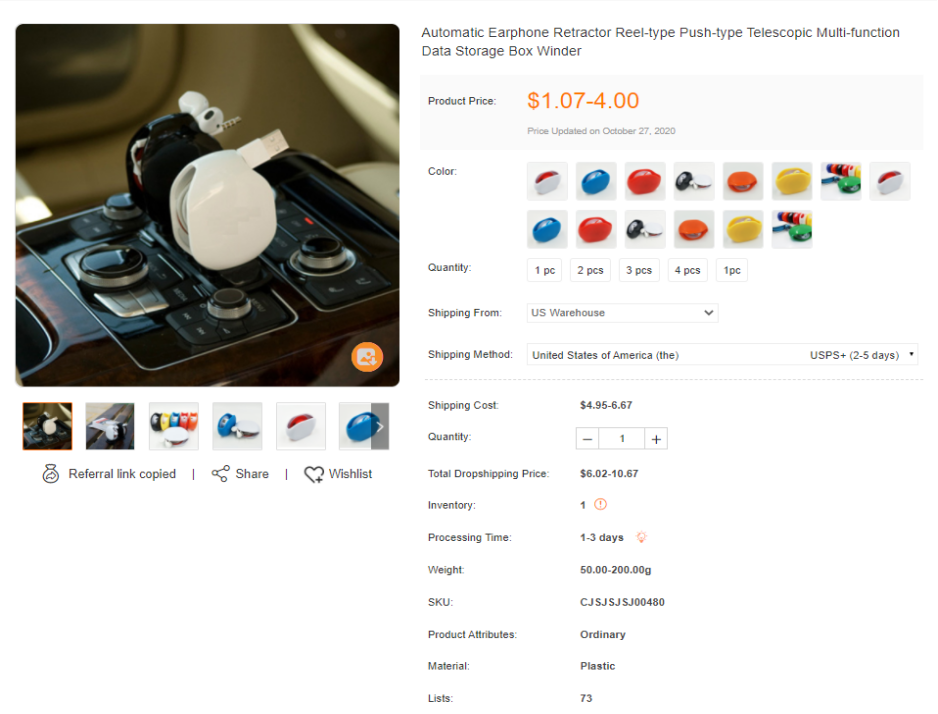The image size is (938, 714).
Task: Select the multicolor set swatch in second row
Action: [x=791, y=229]
